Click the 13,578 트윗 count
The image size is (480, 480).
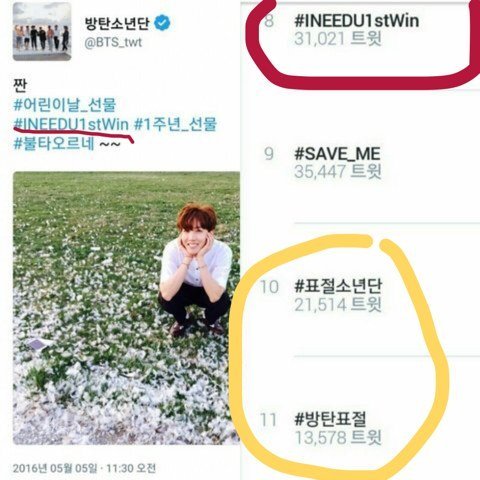pos(338,438)
